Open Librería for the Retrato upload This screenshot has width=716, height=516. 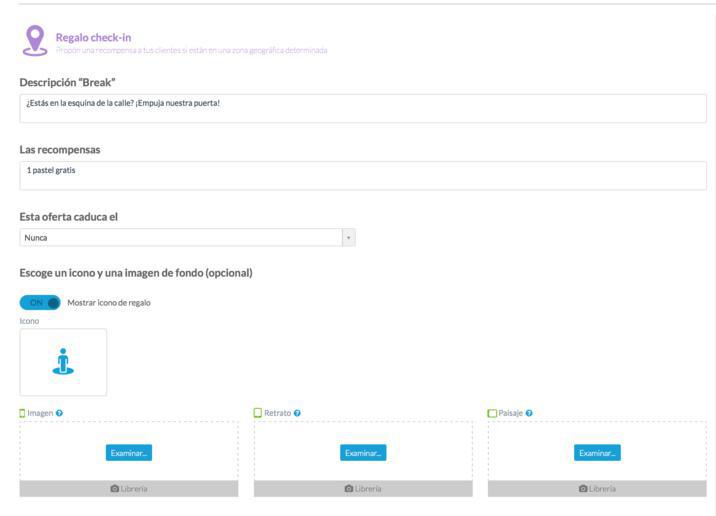tap(363, 489)
